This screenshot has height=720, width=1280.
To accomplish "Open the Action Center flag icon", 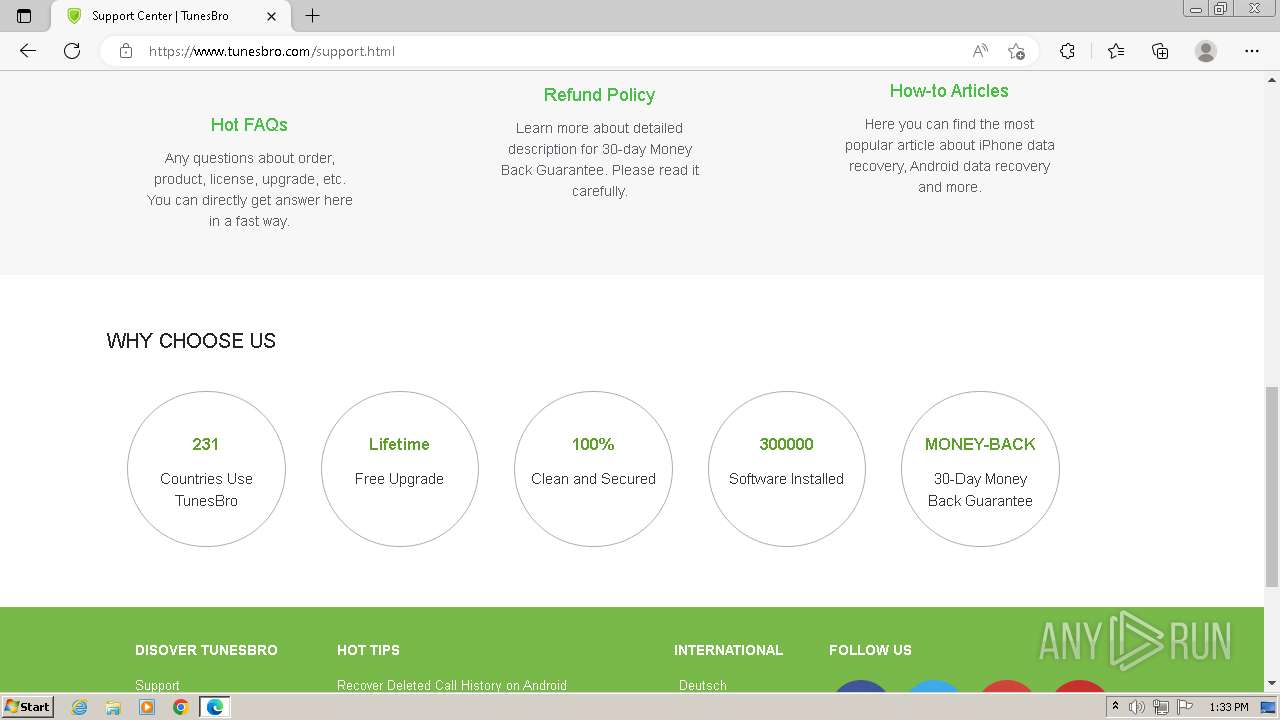I will [1183, 707].
